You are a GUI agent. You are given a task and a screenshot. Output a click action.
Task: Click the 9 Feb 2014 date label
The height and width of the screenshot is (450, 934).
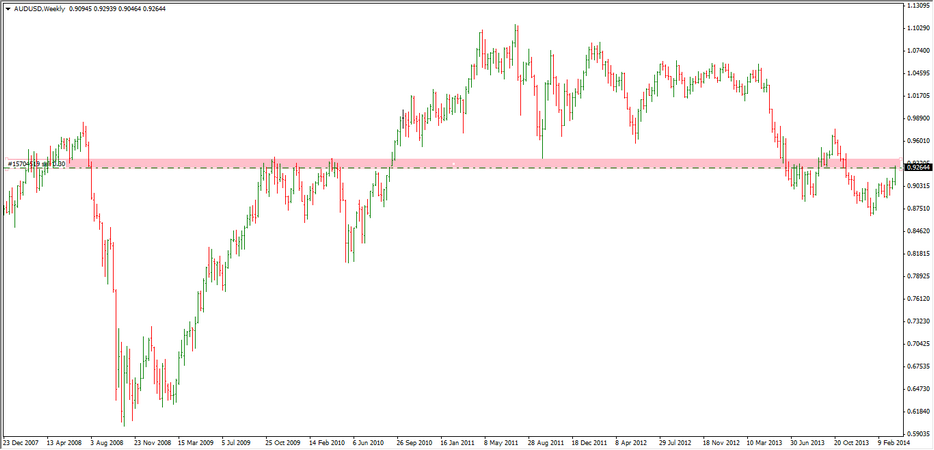894,441
